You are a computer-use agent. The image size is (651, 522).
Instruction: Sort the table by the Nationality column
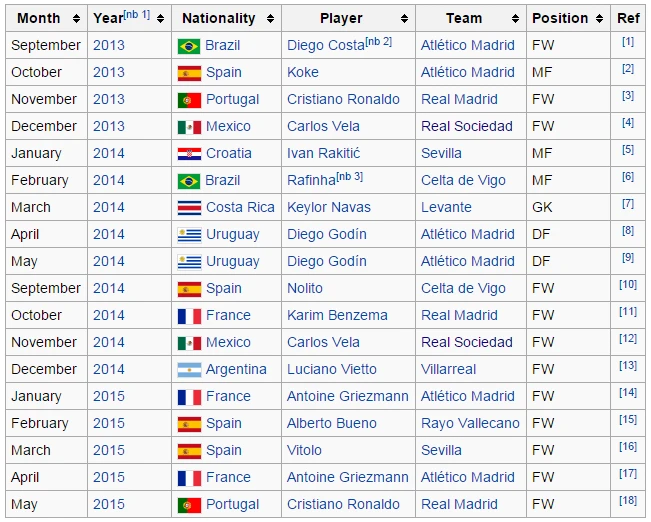tap(270, 18)
